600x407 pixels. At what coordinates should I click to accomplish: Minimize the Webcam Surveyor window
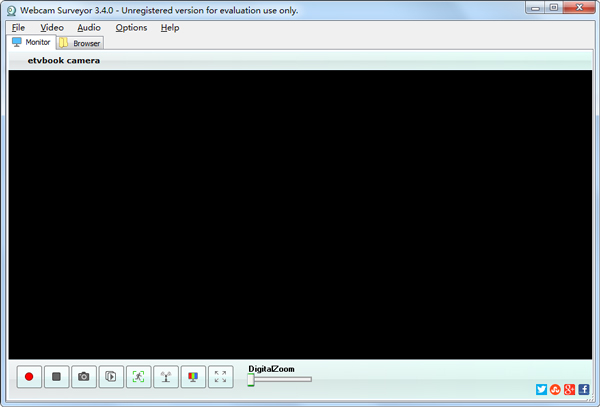[x=535, y=8]
